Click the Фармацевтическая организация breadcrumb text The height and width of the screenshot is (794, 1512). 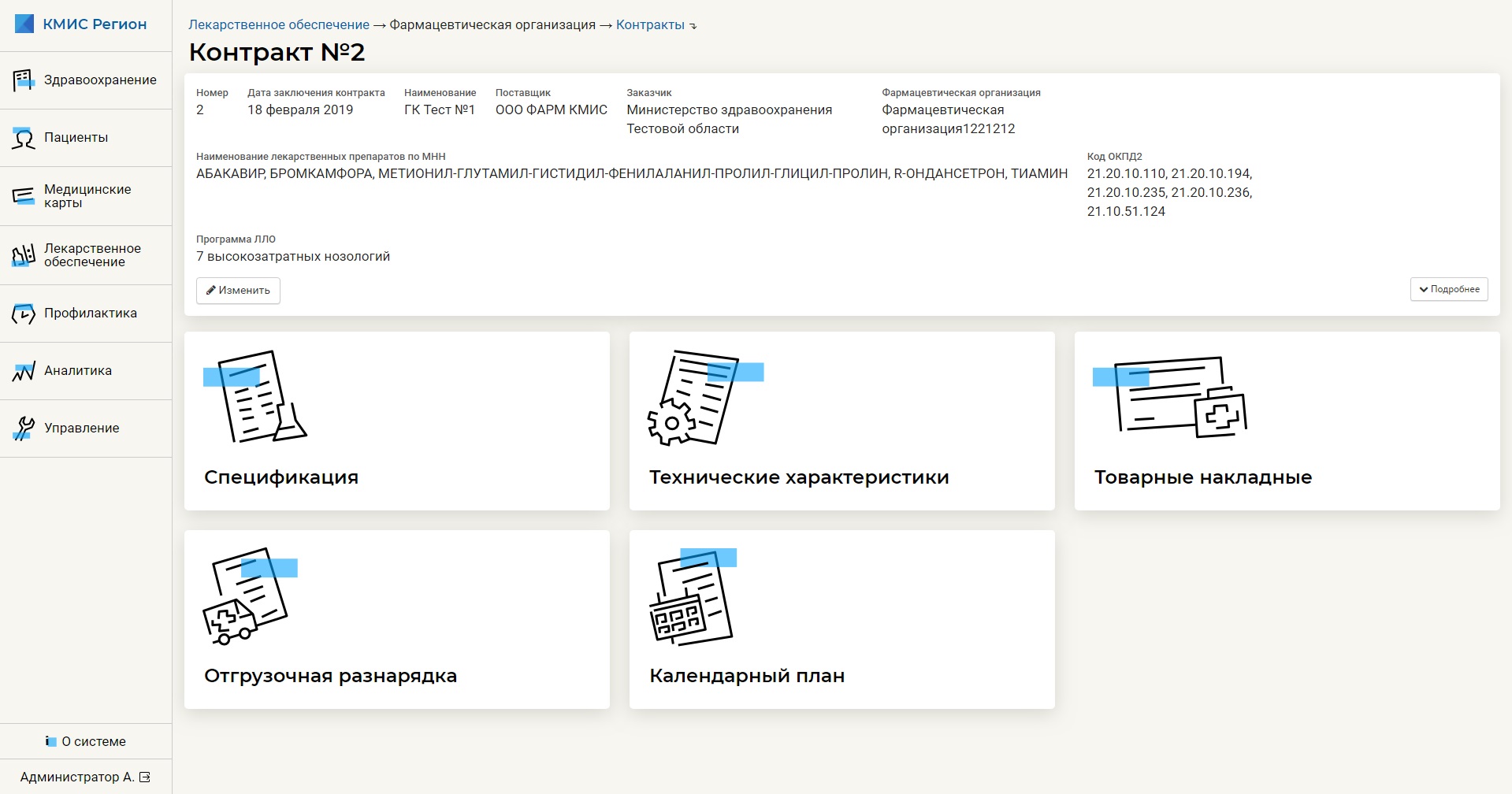(492, 25)
